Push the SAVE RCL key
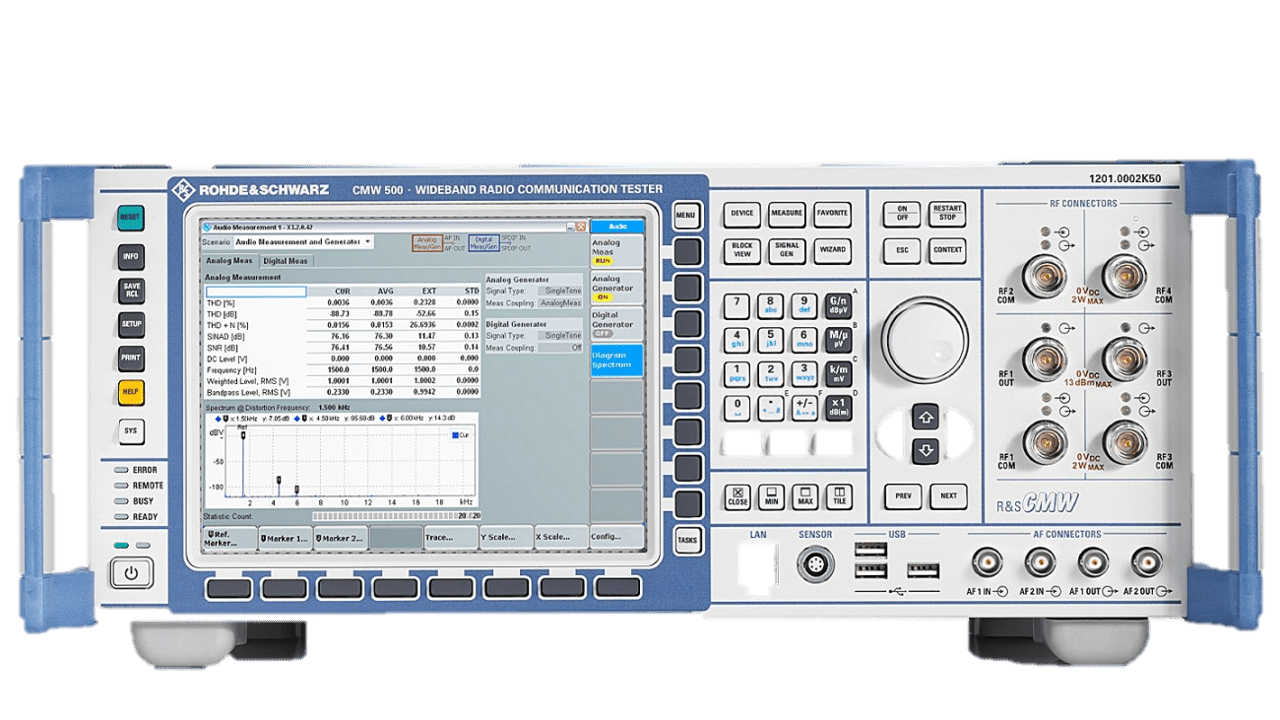Image resolution: width=1280 pixels, height=720 pixels. (131, 290)
